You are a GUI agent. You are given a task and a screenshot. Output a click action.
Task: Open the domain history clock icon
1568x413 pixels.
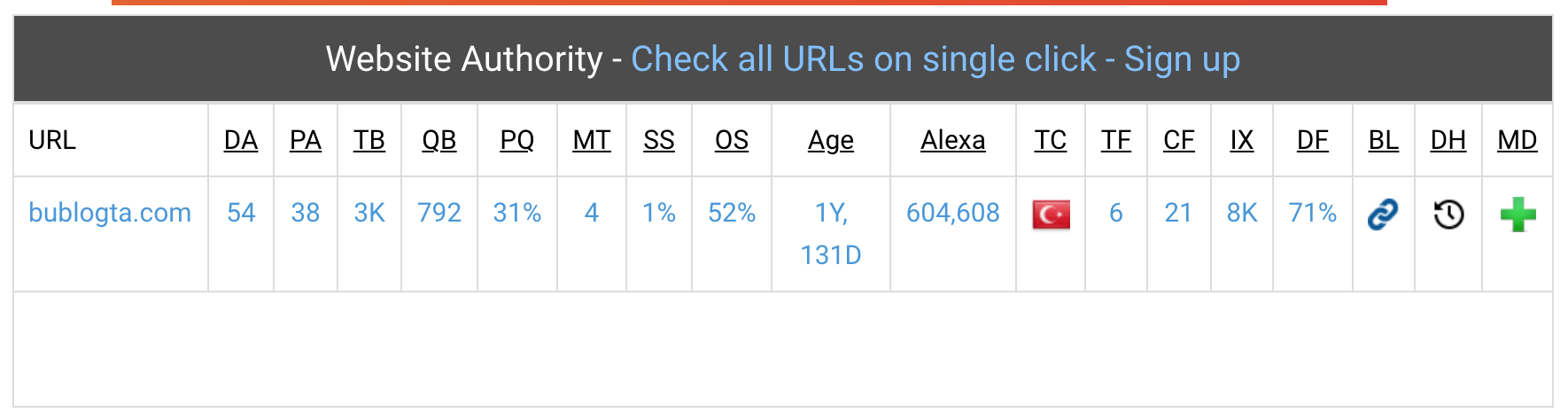click(x=1448, y=214)
